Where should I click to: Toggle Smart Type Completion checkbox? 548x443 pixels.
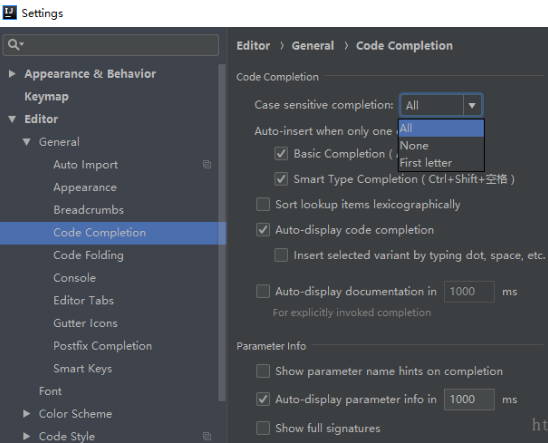coord(281,179)
